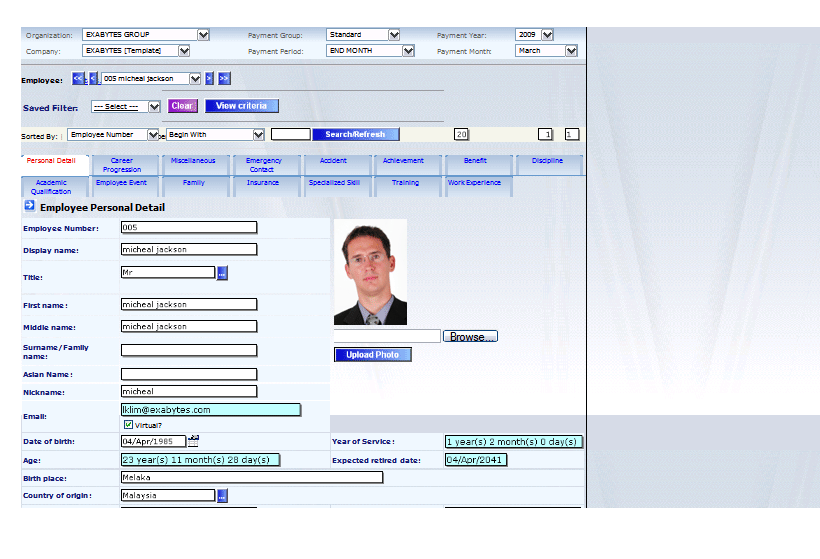Open Title lookup ellipsis button
820x559 pixels.
point(223,273)
